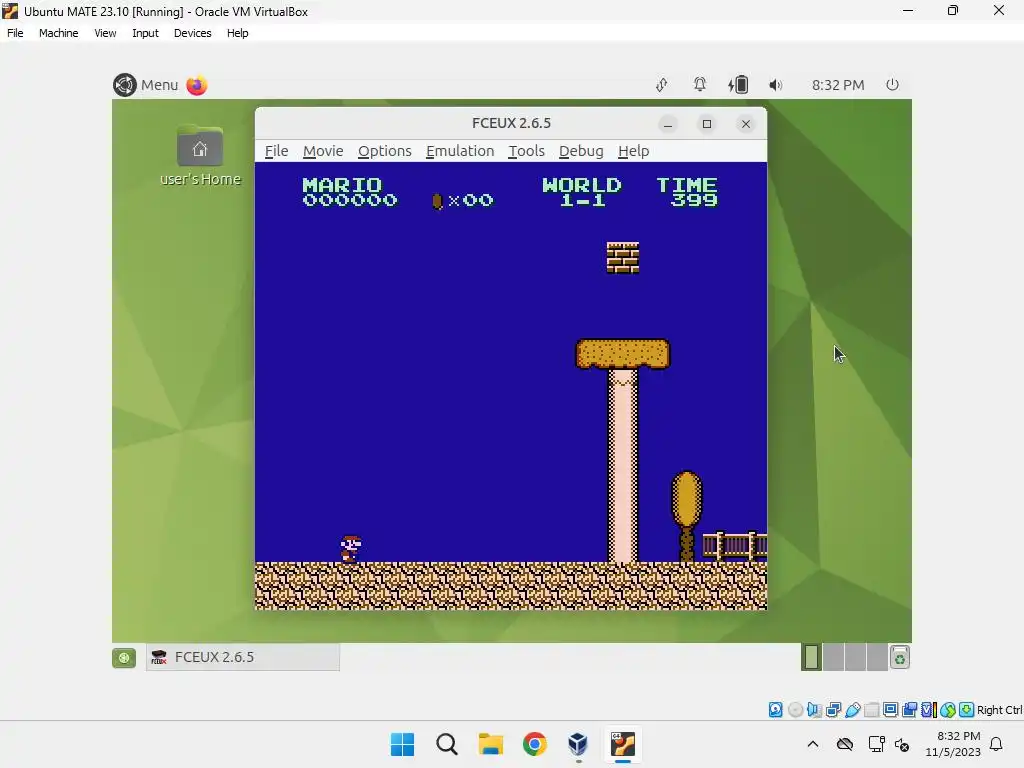Launch Firefox from the MATE panel
This screenshot has width=1024, height=768.
tap(197, 85)
